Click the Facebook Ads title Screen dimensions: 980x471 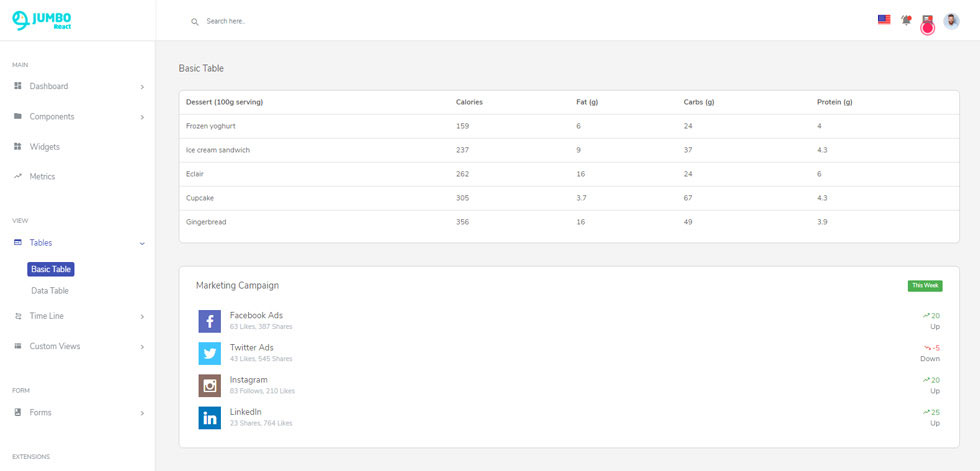[256, 315]
